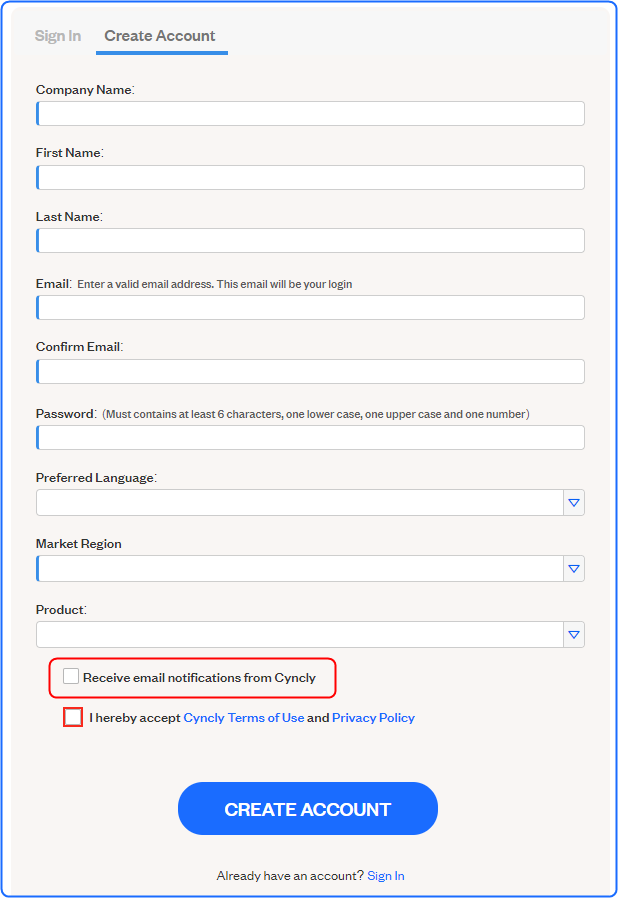Click the Market Region combo box

(x=299, y=569)
